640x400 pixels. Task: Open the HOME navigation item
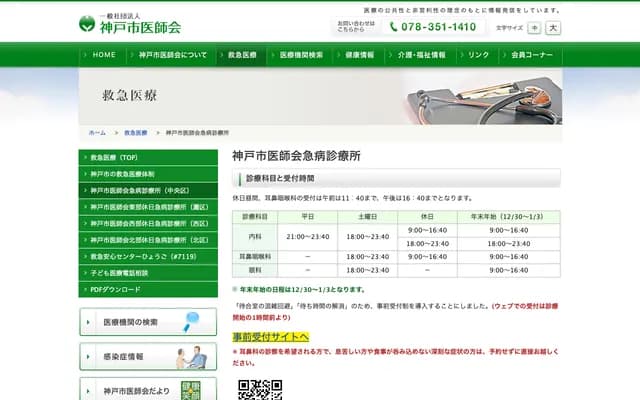pyautogui.click(x=103, y=55)
